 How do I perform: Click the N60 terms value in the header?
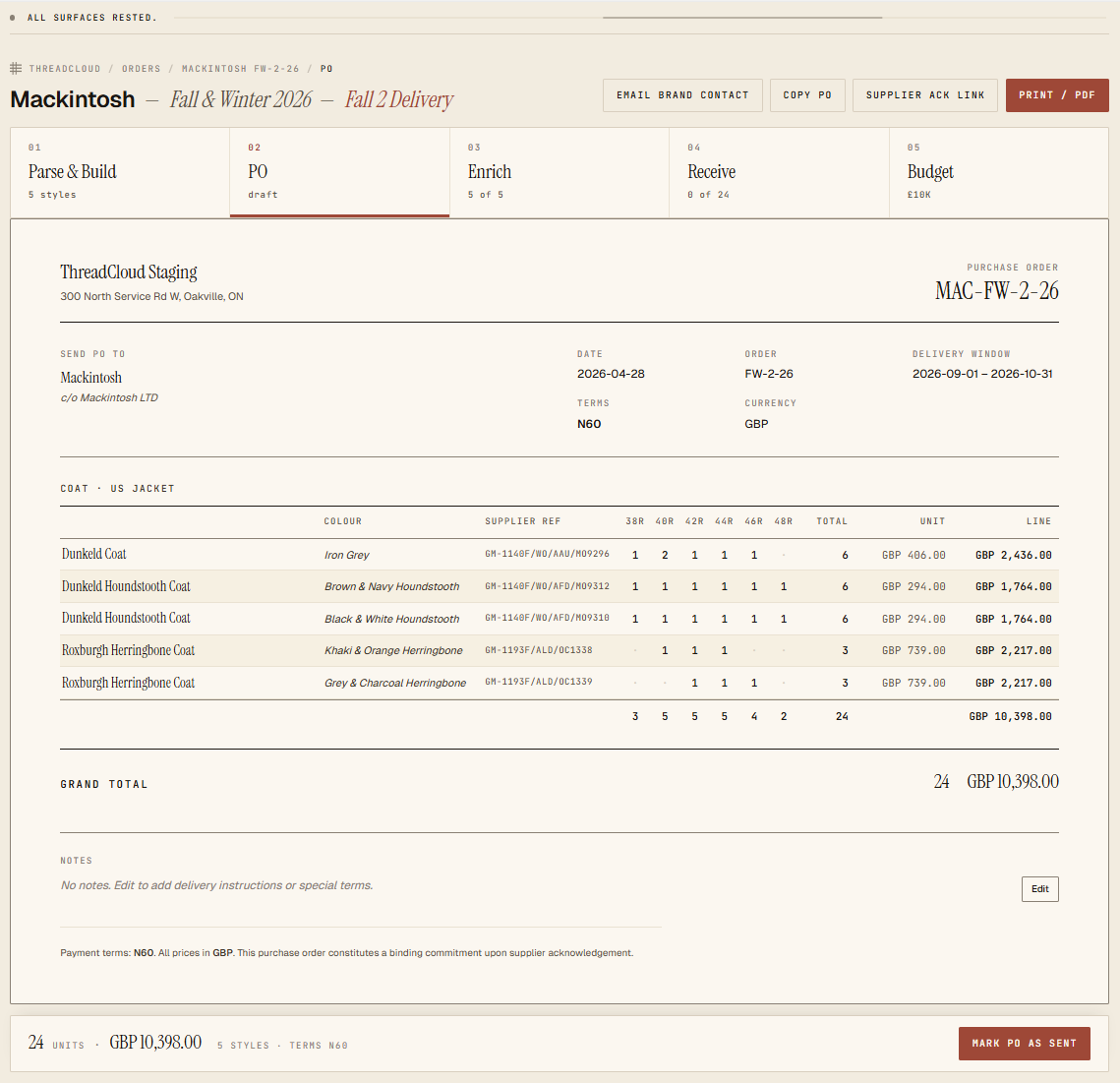(x=589, y=424)
